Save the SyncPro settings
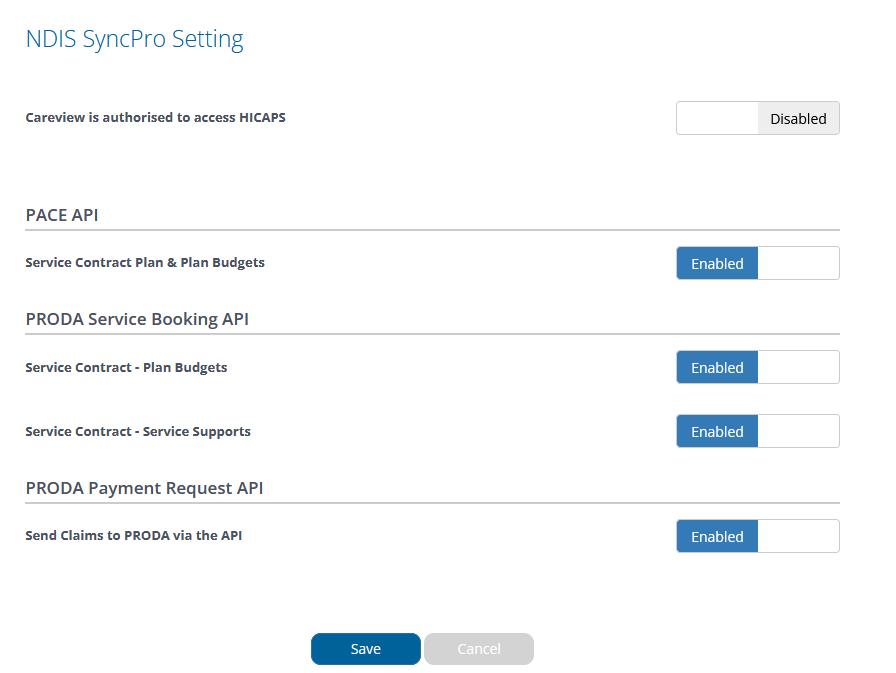 [x=366, y=649]
